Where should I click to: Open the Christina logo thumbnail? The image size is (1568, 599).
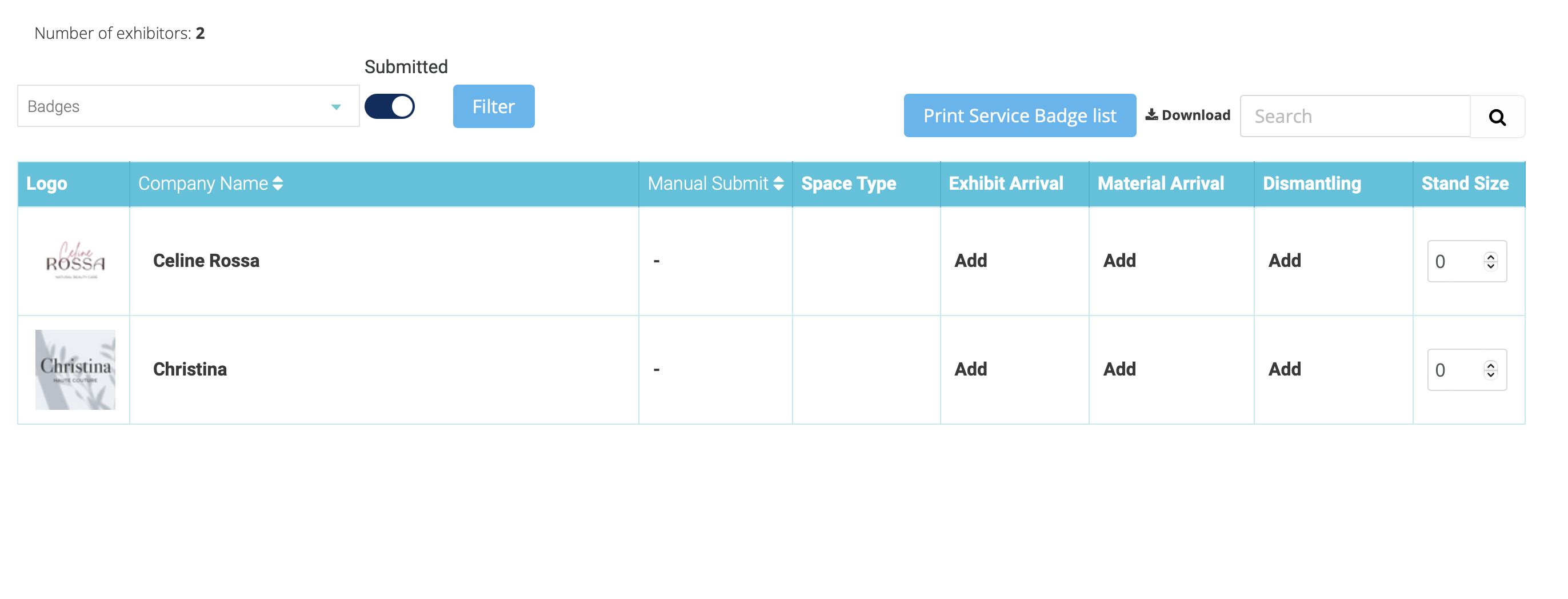point(75,369)
